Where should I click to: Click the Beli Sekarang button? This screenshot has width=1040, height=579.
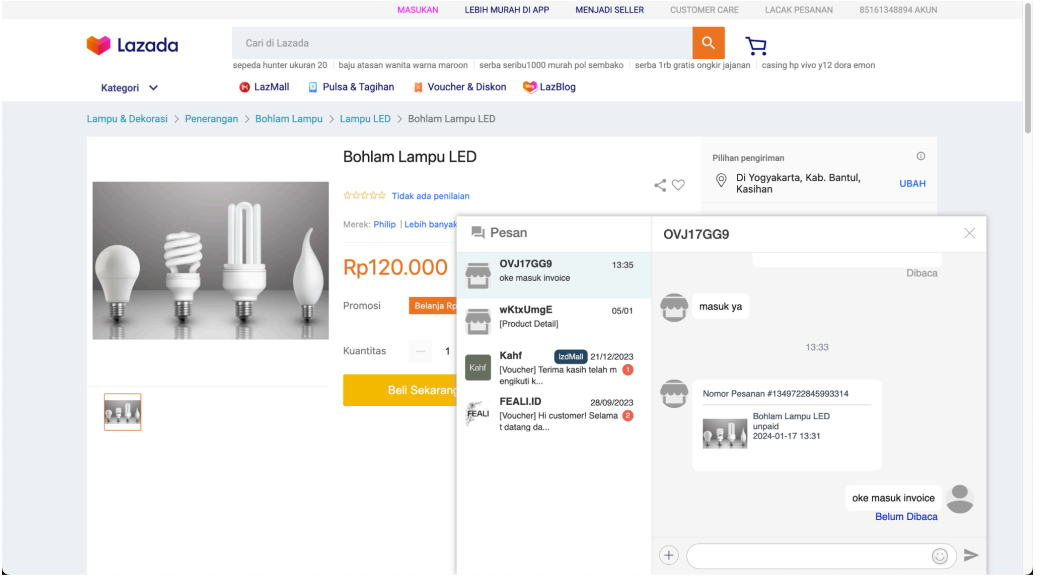tap(400, 390)
